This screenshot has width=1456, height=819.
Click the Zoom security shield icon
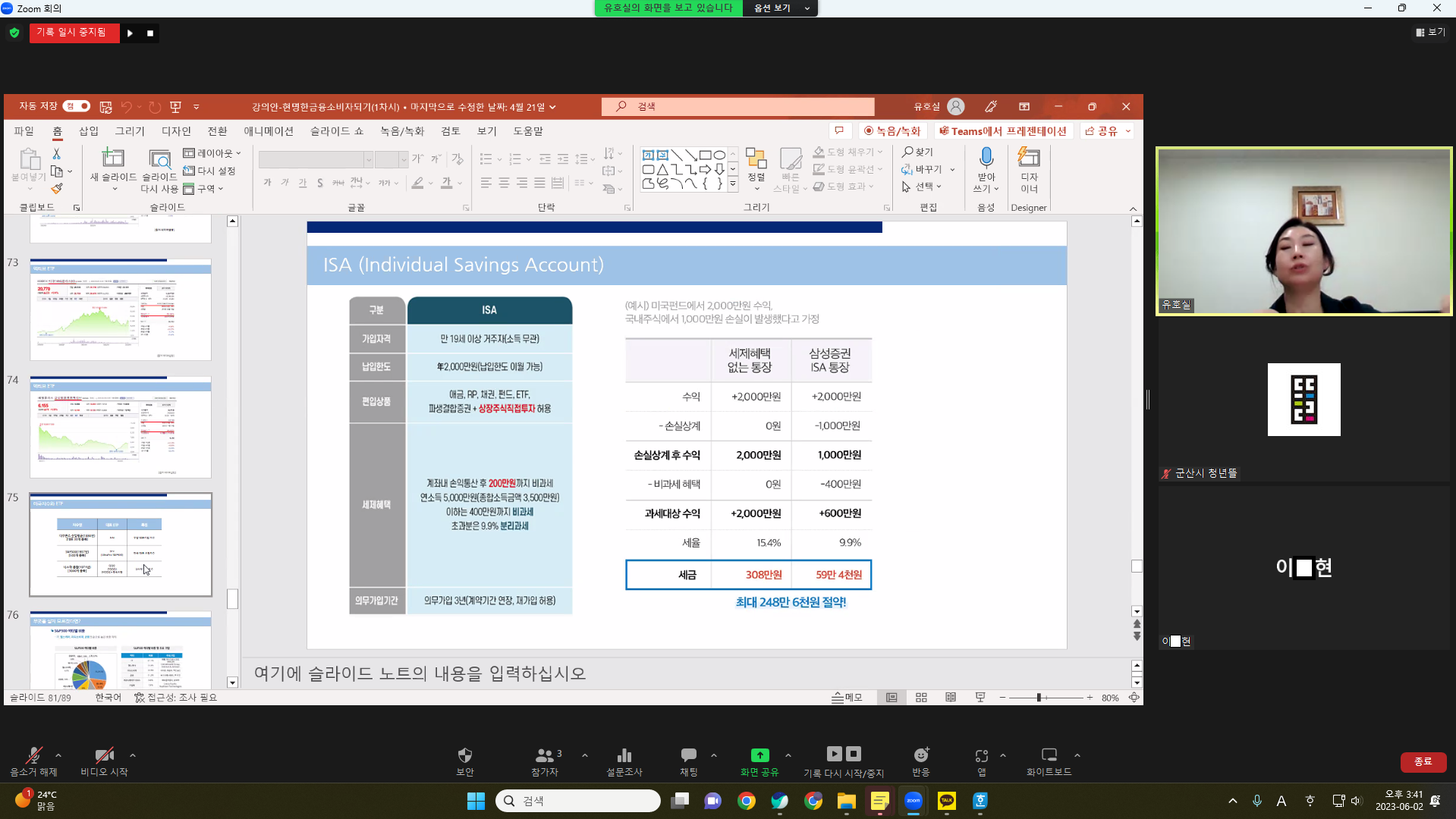464,755
